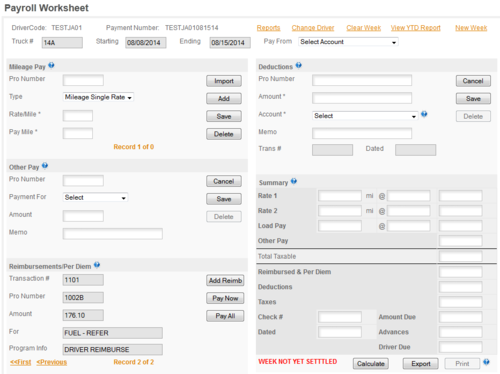Click Save in Deductions section
Screen dimensions: 500x374
[473, 99]
